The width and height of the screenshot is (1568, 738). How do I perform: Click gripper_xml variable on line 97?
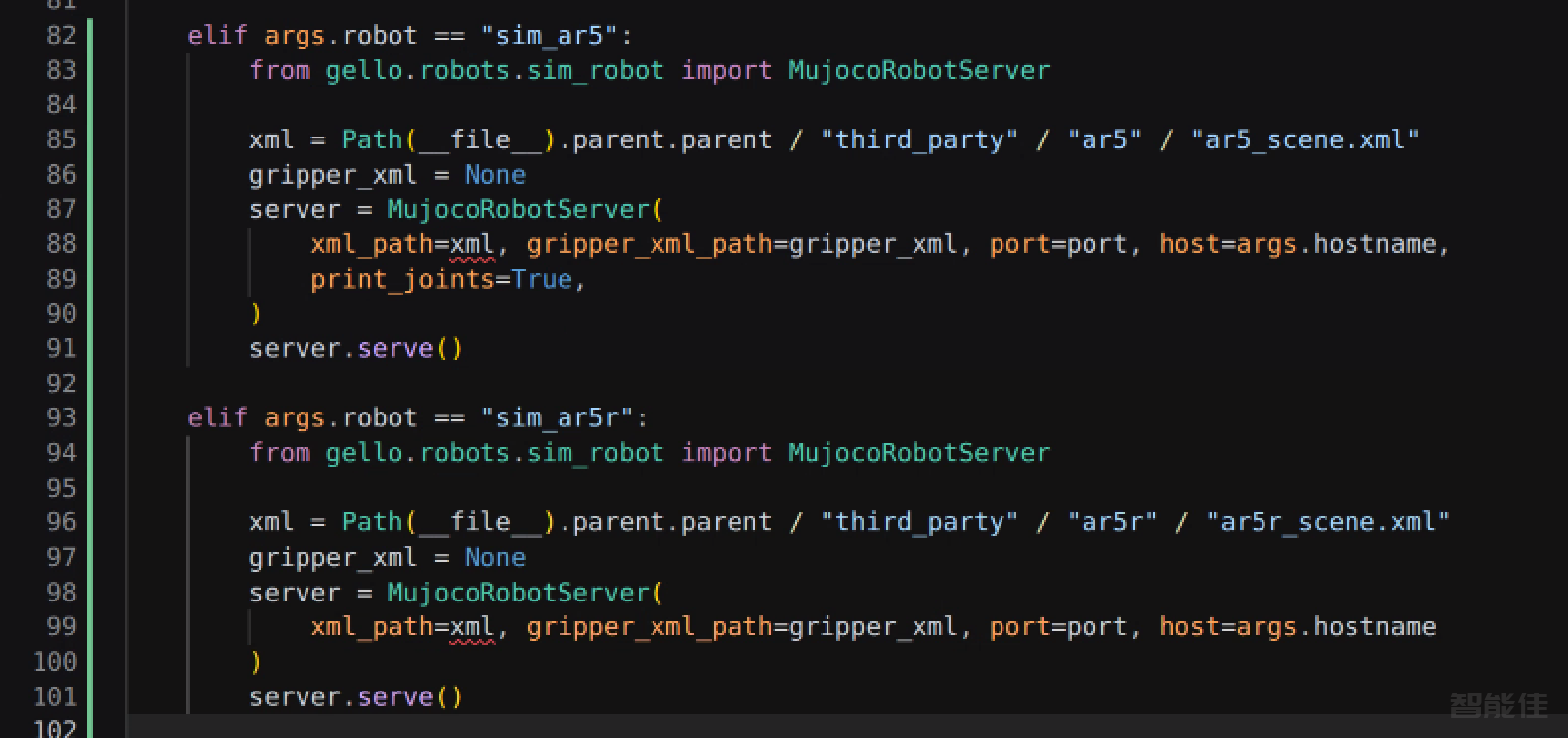333,558
